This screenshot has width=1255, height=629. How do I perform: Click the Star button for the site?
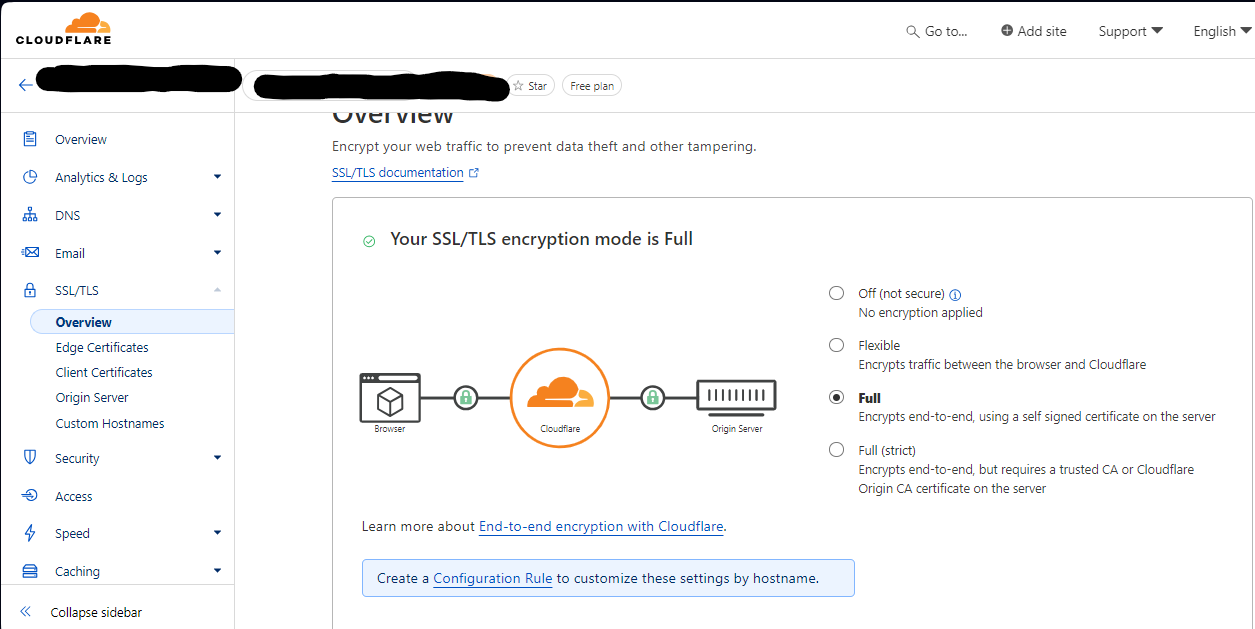coord(530,86)
